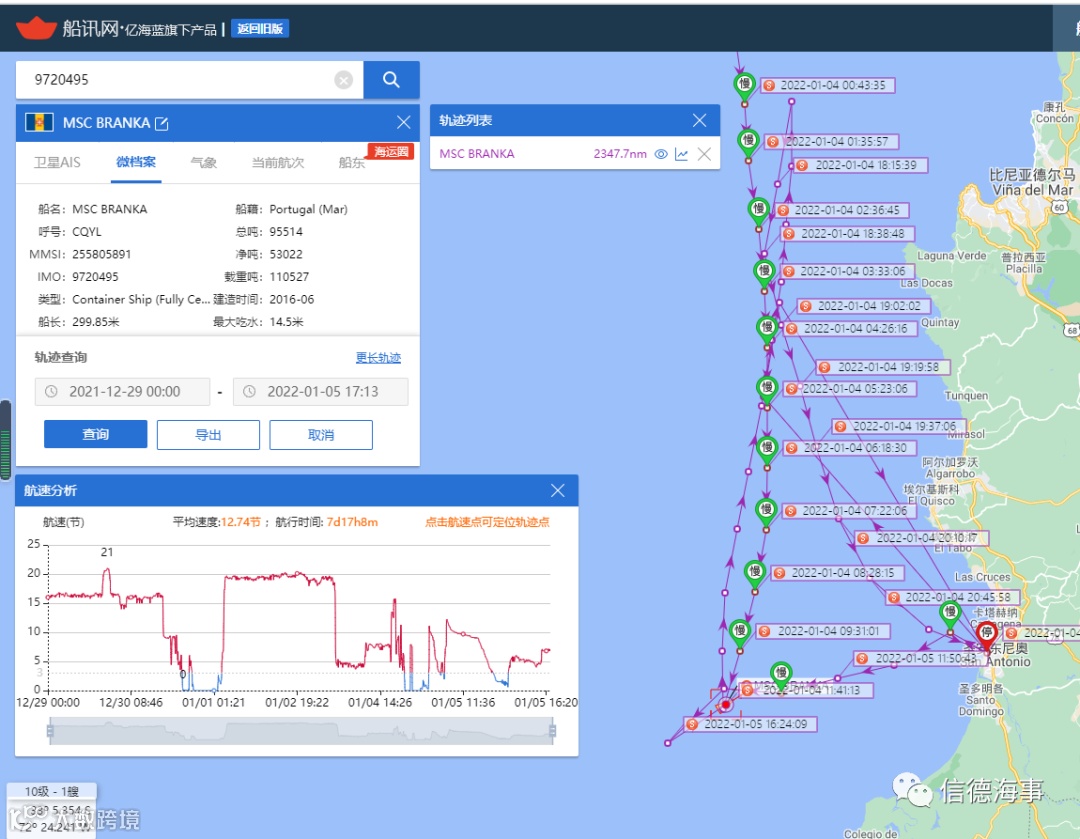This screenshot has width=1080, height=839.
Task: Click the blue search magnifier button
Action: (391, 80)
